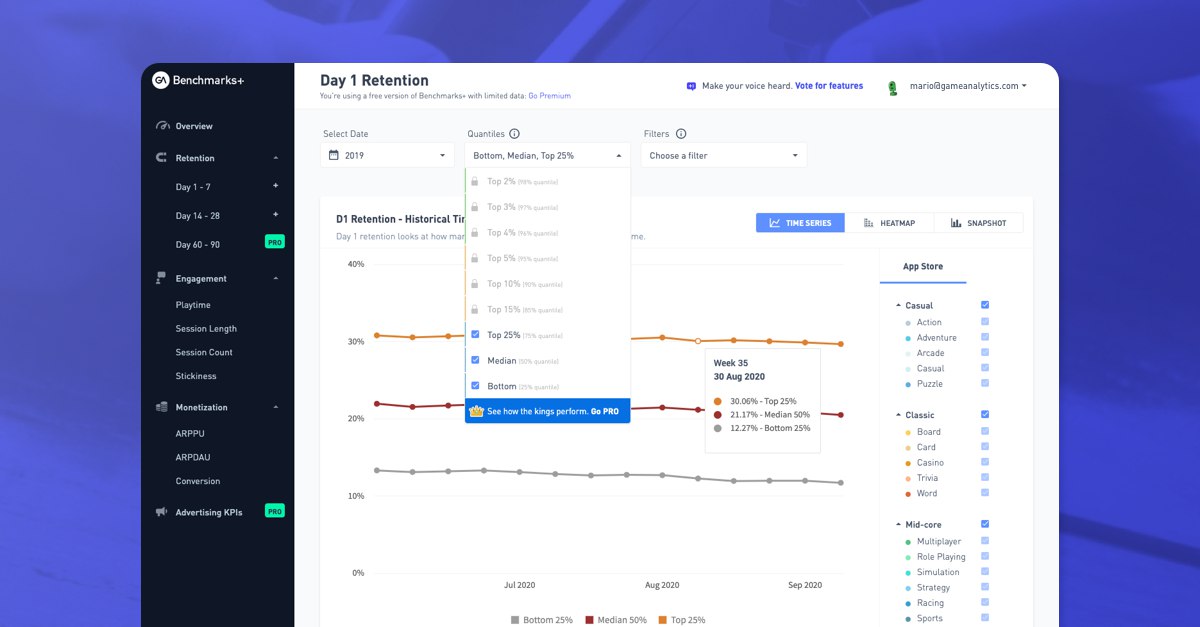This screenshot has height=627, width=1200.
Task: Click the Bottom 25% legend swatch
Action: pyautogui.click(x=515, y=620)
